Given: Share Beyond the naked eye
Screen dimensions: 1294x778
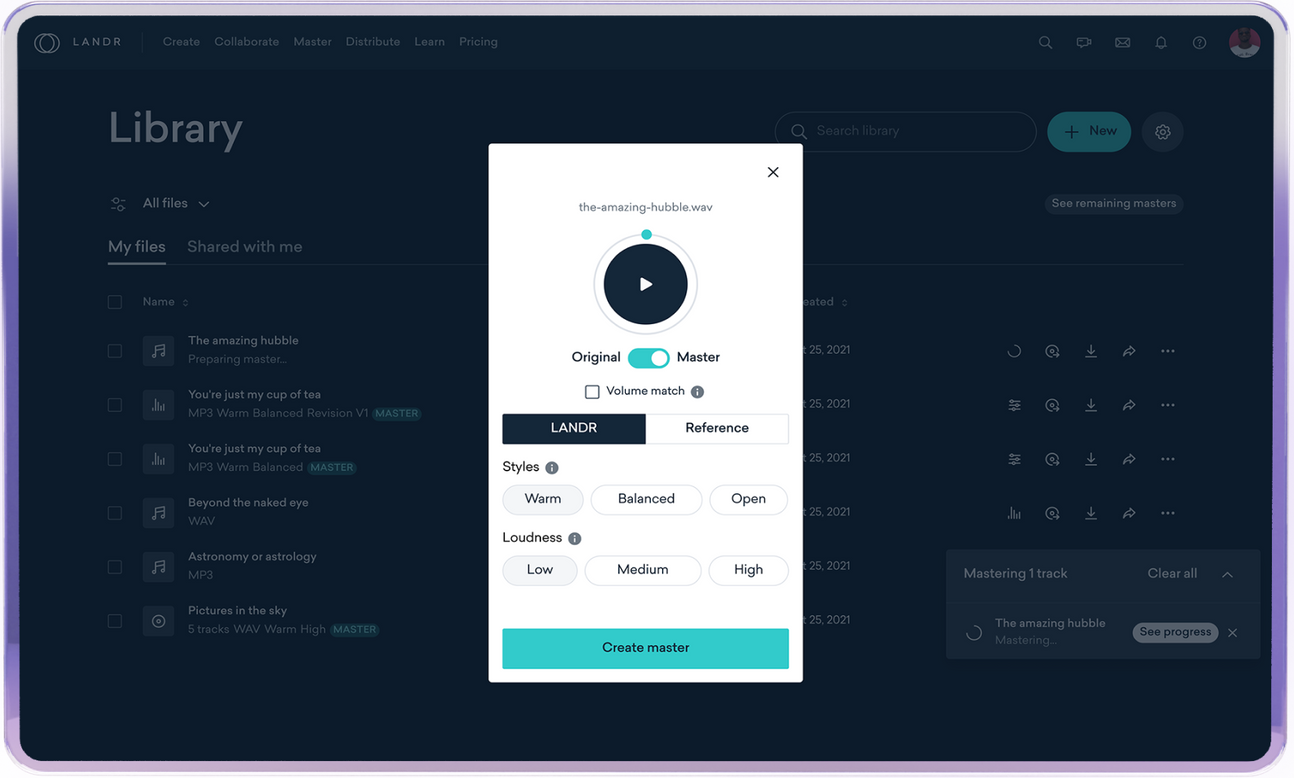Looking at the screenshot, I should click(1129, 513).
